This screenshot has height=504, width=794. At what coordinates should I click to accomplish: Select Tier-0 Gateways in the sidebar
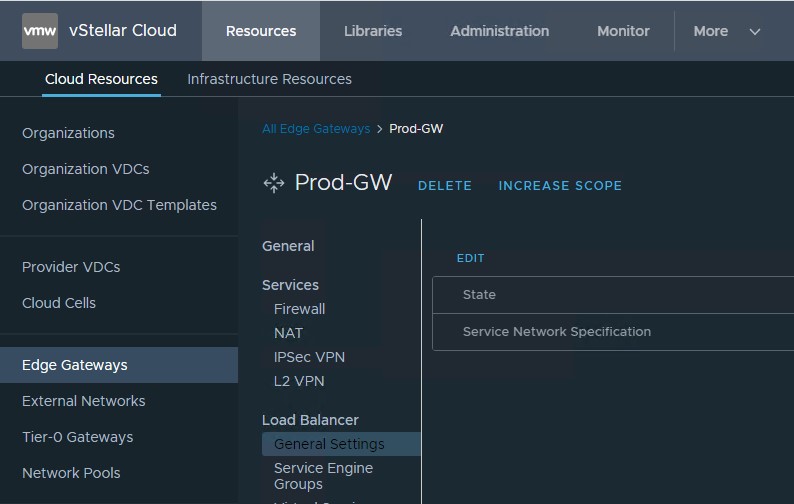(77, 437)
